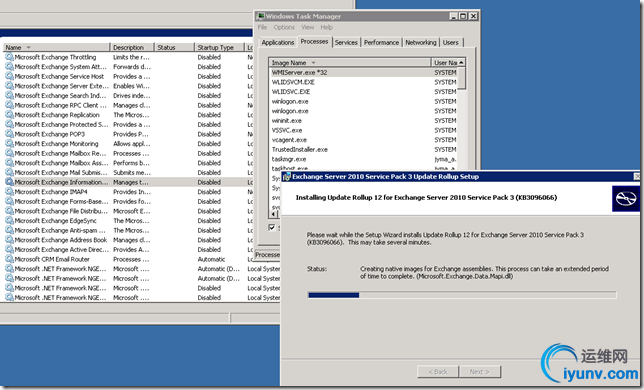Open the Help menu in Task Manager
The width and height of the screenshot is (644, 390).
point(327,28)
